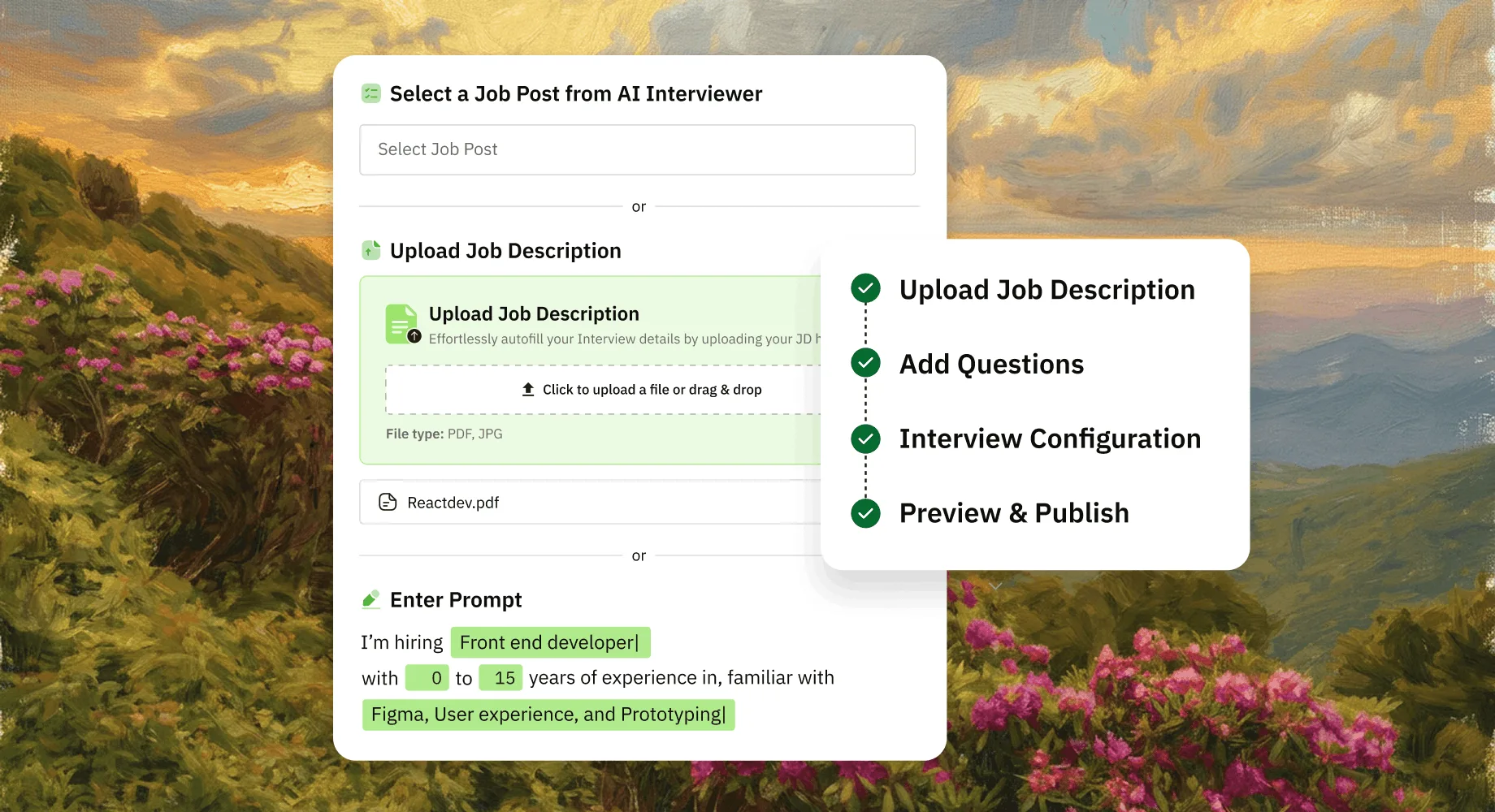Viewport: 1495px width, 812px height.
Task: Select the Add Questions step label
Action: (x=991, y=364)
